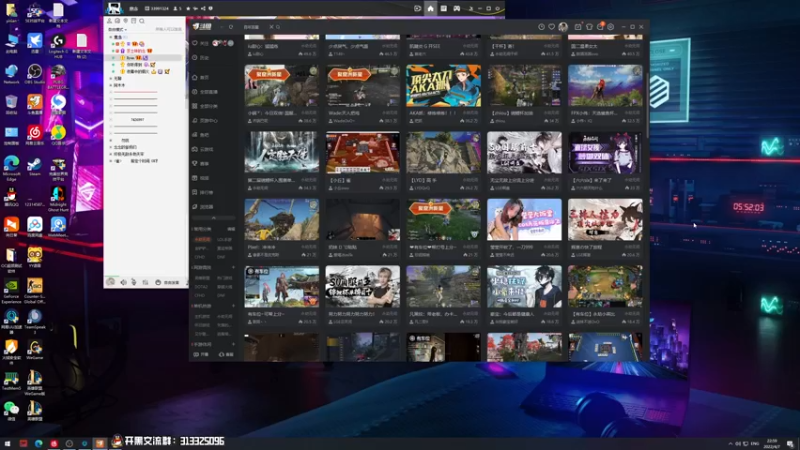The height and width of the screenshot is (450, 800).
Task: Click the Windows Start button
Action: [x=7, y=443]
